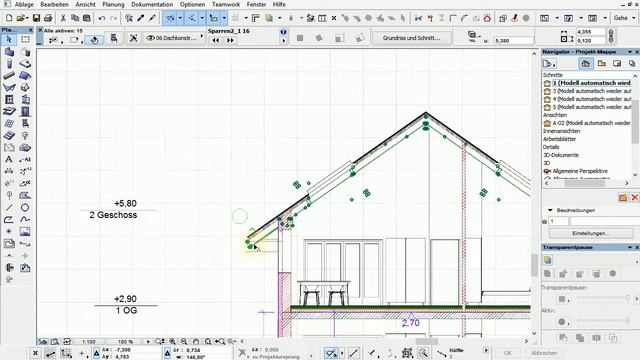The width and height of the screenshot is (640, 360).
Task: Open dropdown arrow next to open-file icon
Action: [x=27, y=18]
